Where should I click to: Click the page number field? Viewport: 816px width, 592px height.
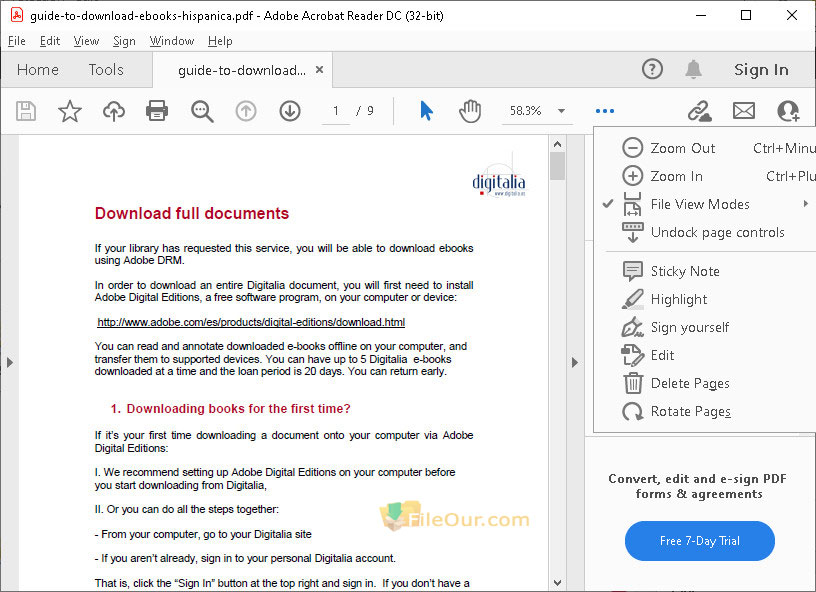tap(336, 111)
